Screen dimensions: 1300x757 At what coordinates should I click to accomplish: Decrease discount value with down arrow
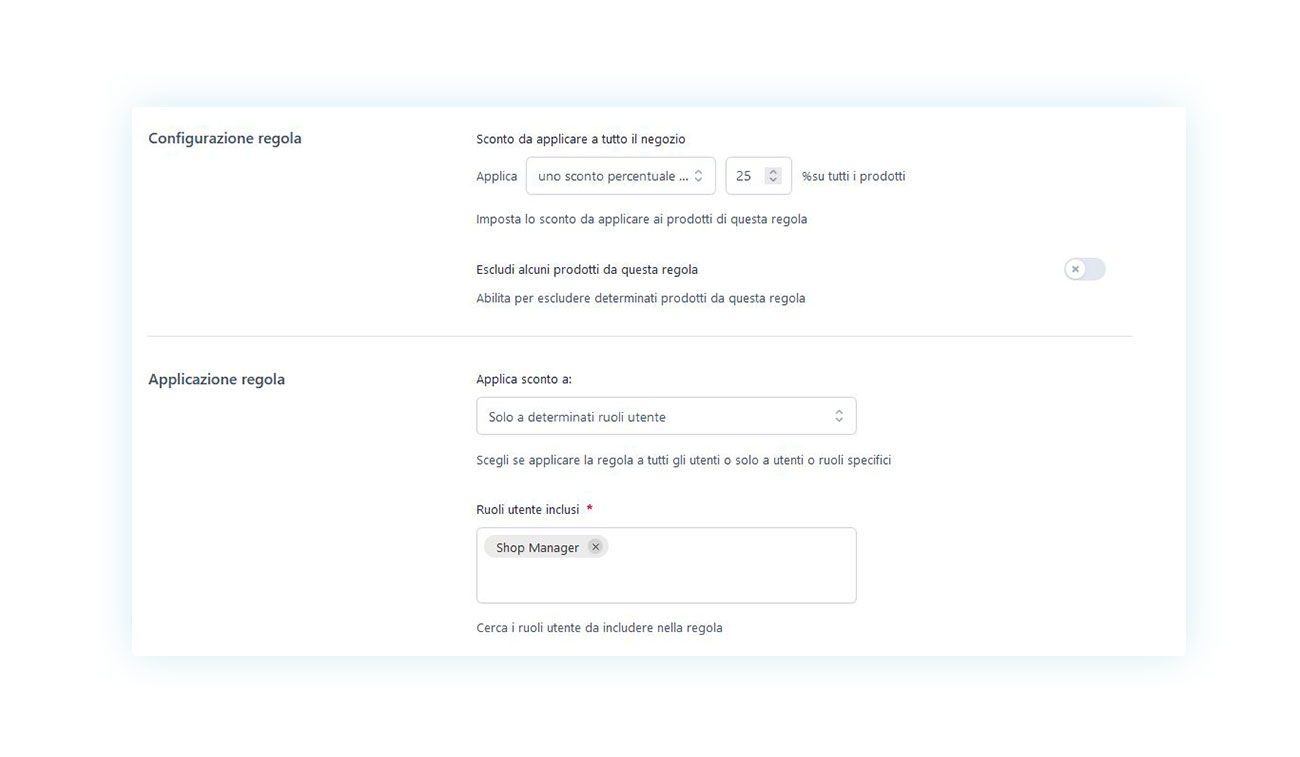tap(772, 180)
